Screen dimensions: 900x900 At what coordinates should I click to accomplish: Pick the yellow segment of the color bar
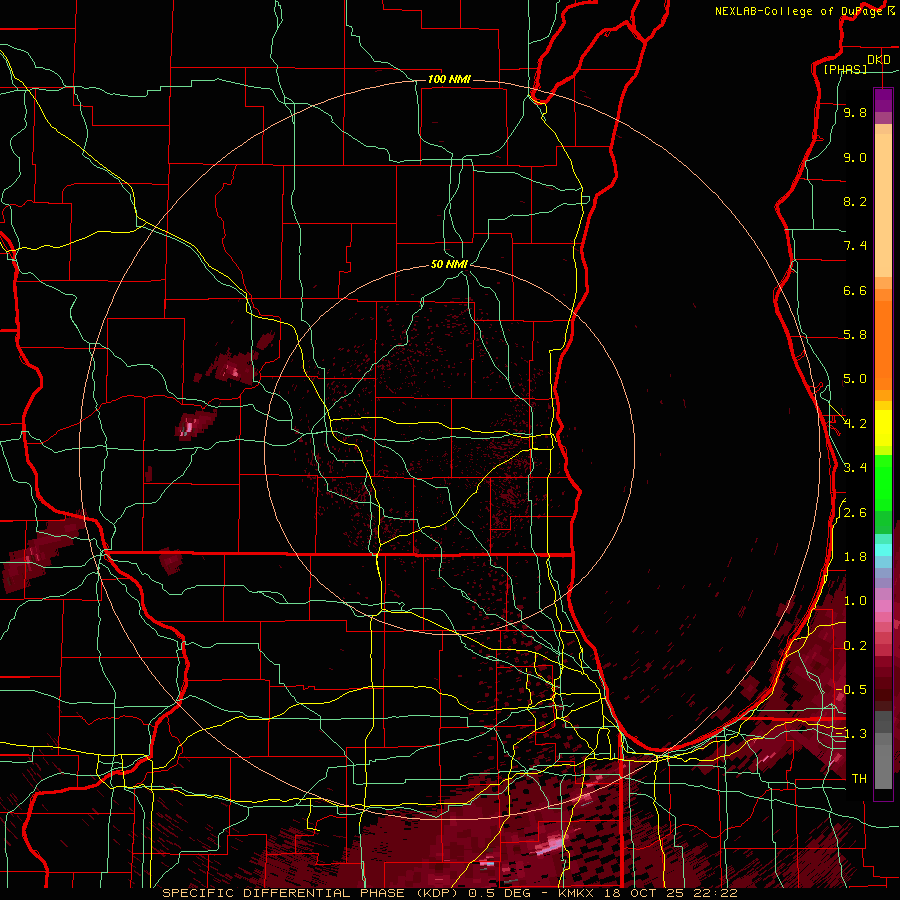pos(883,428)
